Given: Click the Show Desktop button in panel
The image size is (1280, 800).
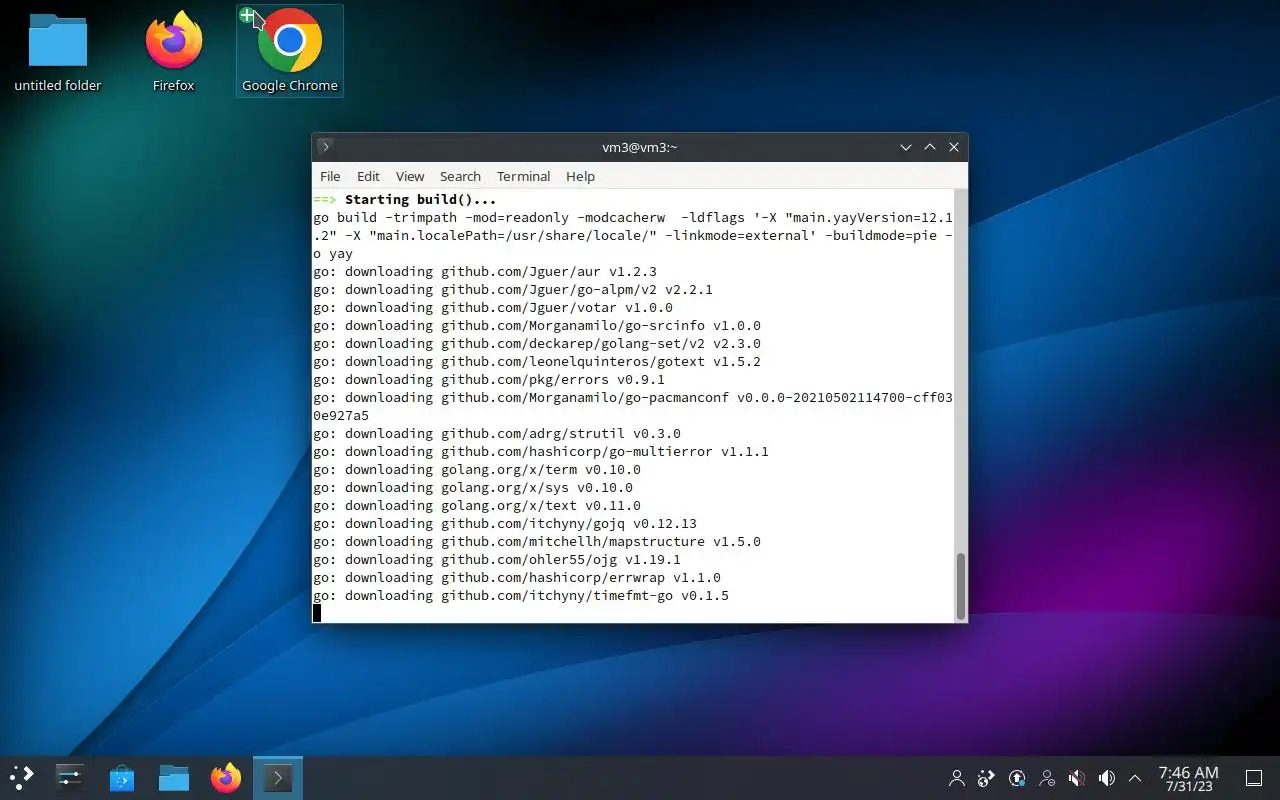Looking at the screenshot, I should (1254, 778).
